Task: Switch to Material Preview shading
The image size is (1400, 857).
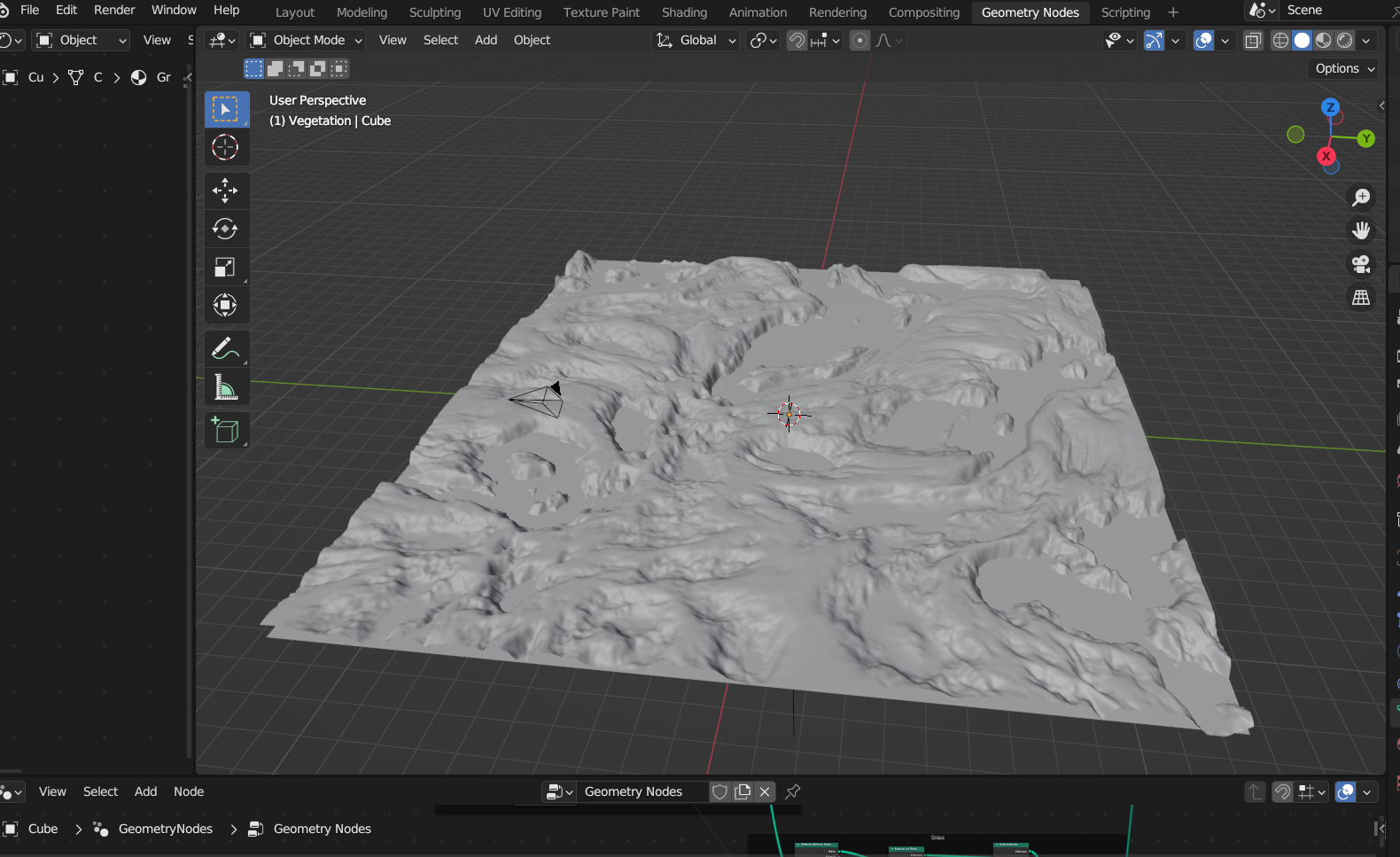Action: pyautogui.click(x=1323, y=41)
